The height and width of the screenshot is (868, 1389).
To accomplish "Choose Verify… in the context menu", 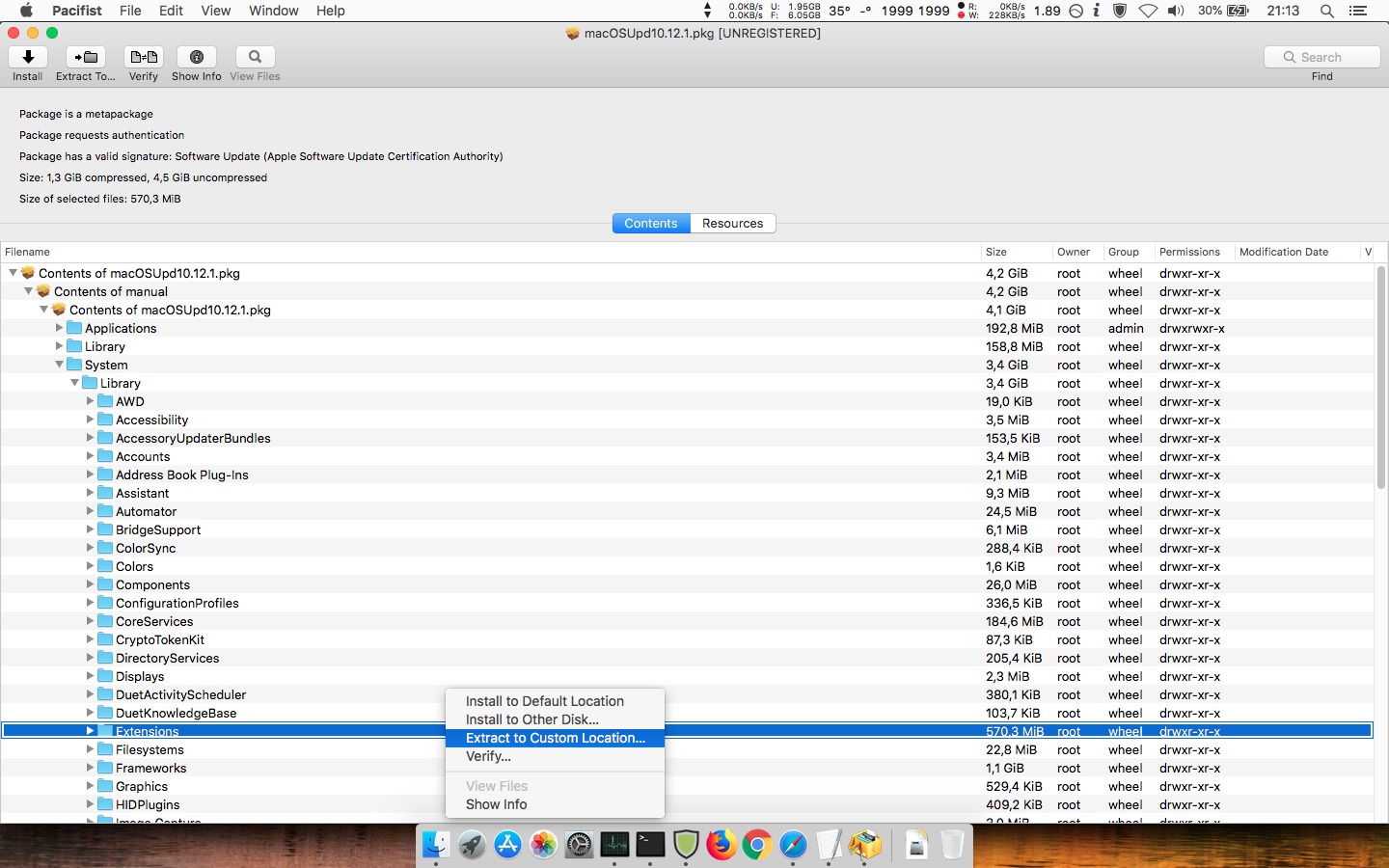I will pos(555,756).
